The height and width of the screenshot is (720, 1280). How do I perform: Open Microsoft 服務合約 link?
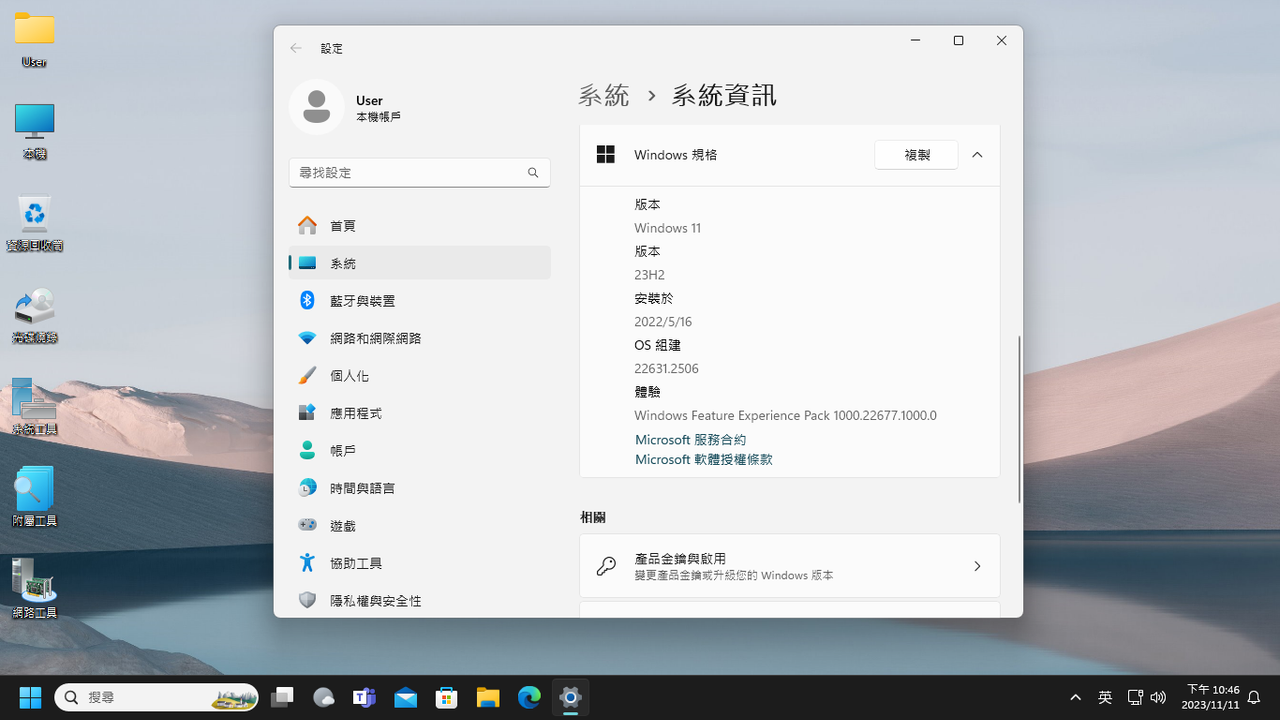[690, 440]
